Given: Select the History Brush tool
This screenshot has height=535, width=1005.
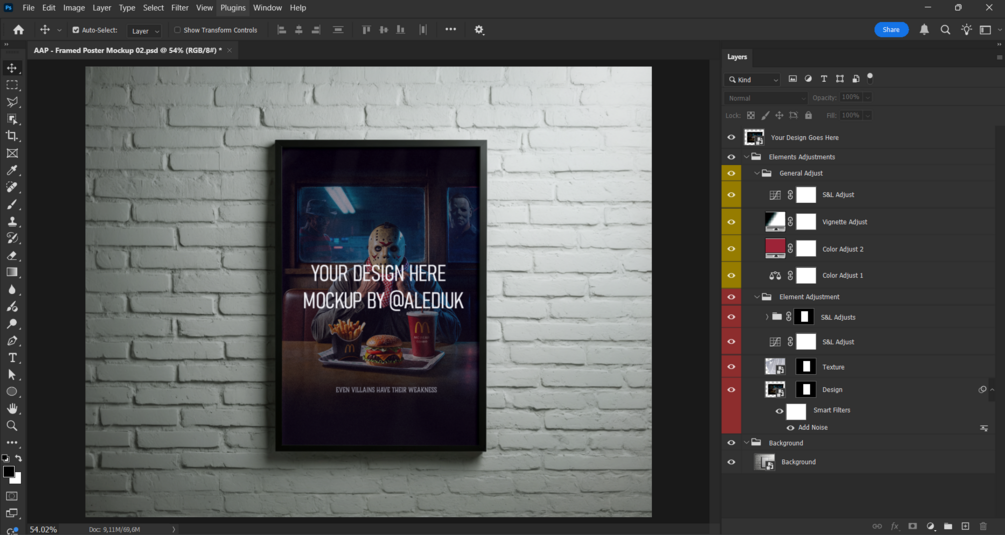Looking at the screenshot, I should point(12,238).
